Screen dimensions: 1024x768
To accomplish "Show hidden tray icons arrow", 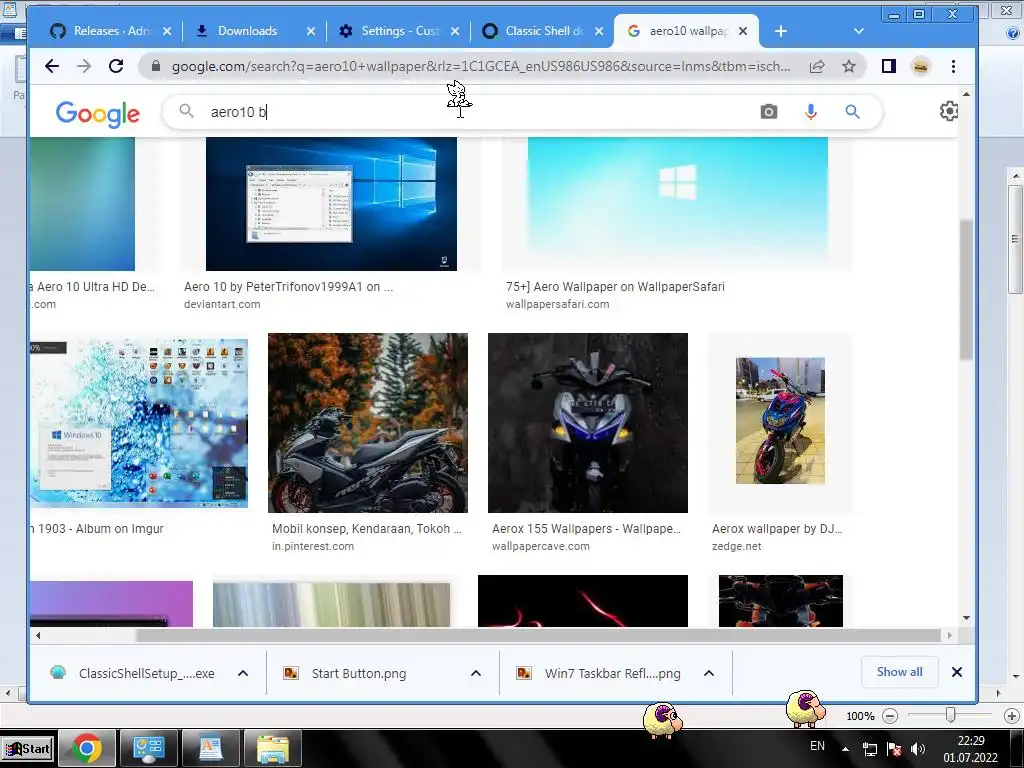I will (x=845, y=749).
